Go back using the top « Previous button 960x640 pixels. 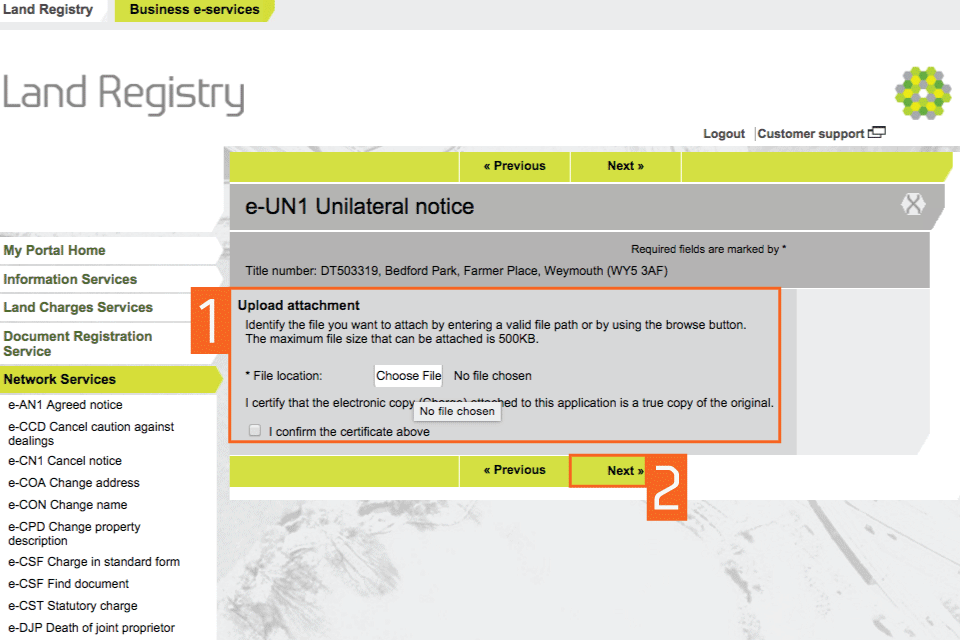pos(514,166)
